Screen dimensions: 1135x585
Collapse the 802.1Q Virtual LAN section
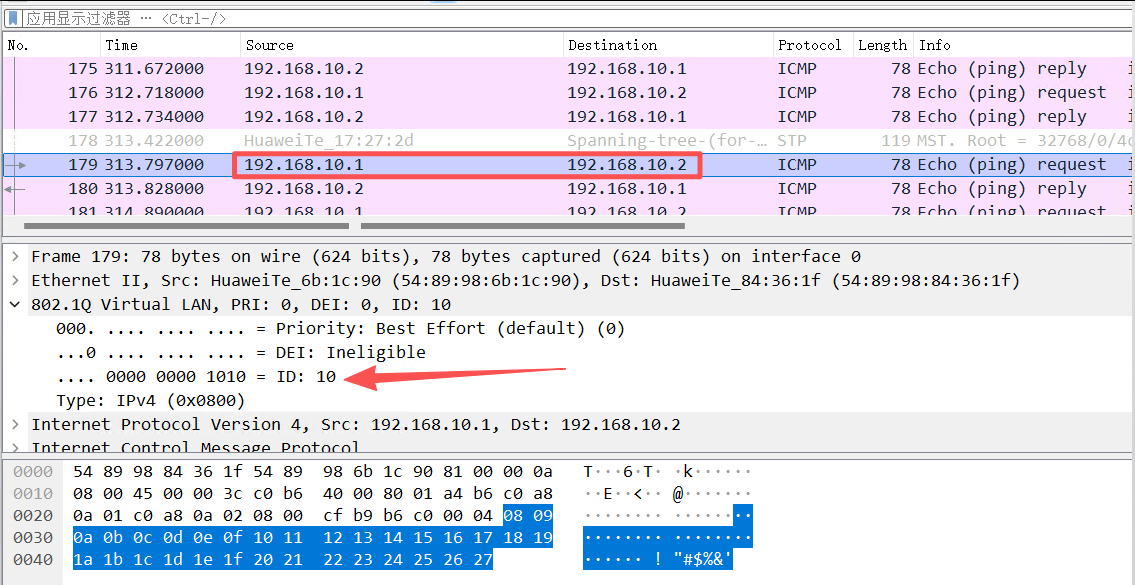coord(13,304)
